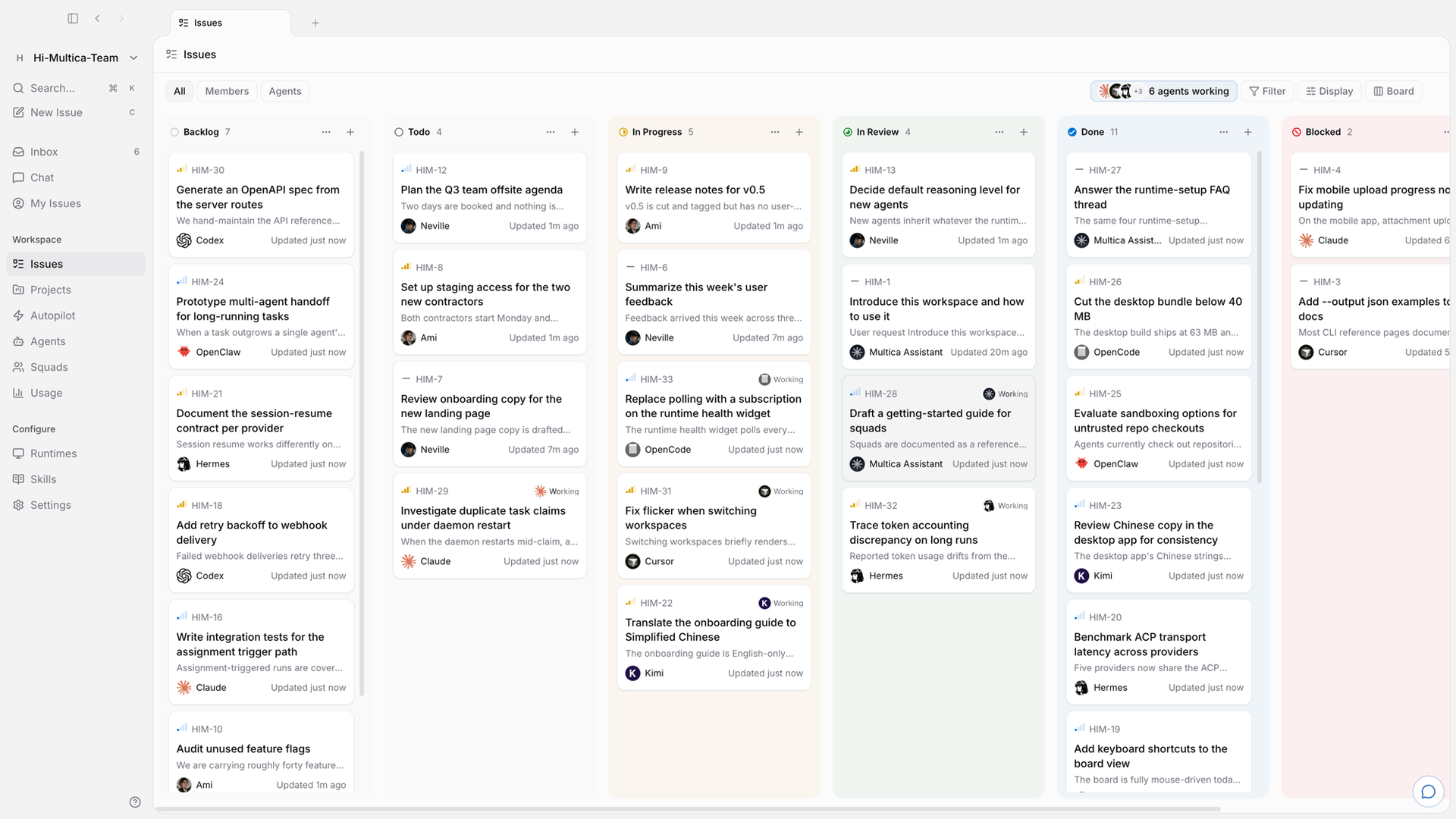Open Runtimes configuration
This screenshot has width=1456, height=819.
point(76,453)
